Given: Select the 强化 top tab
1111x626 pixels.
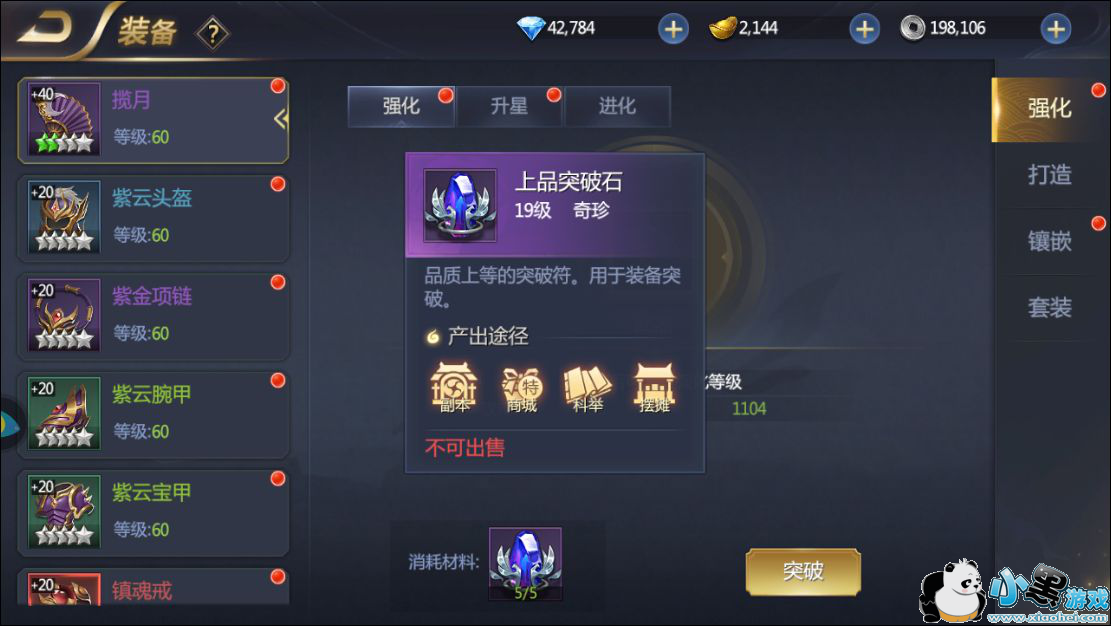Looking at the screenshot, I should tap(401, 106).
